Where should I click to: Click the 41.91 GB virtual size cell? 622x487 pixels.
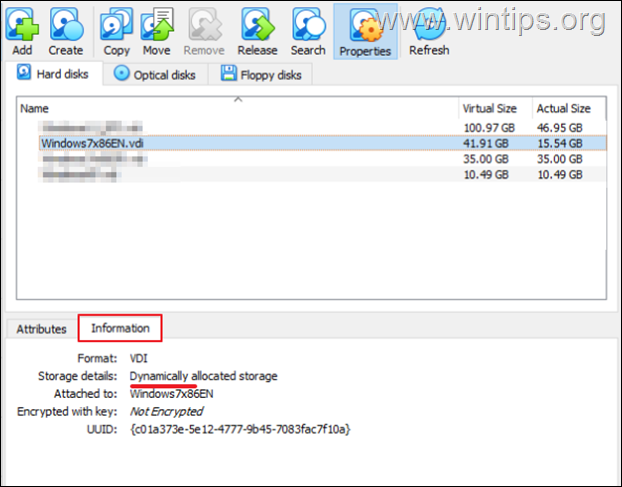pos(486,143)
